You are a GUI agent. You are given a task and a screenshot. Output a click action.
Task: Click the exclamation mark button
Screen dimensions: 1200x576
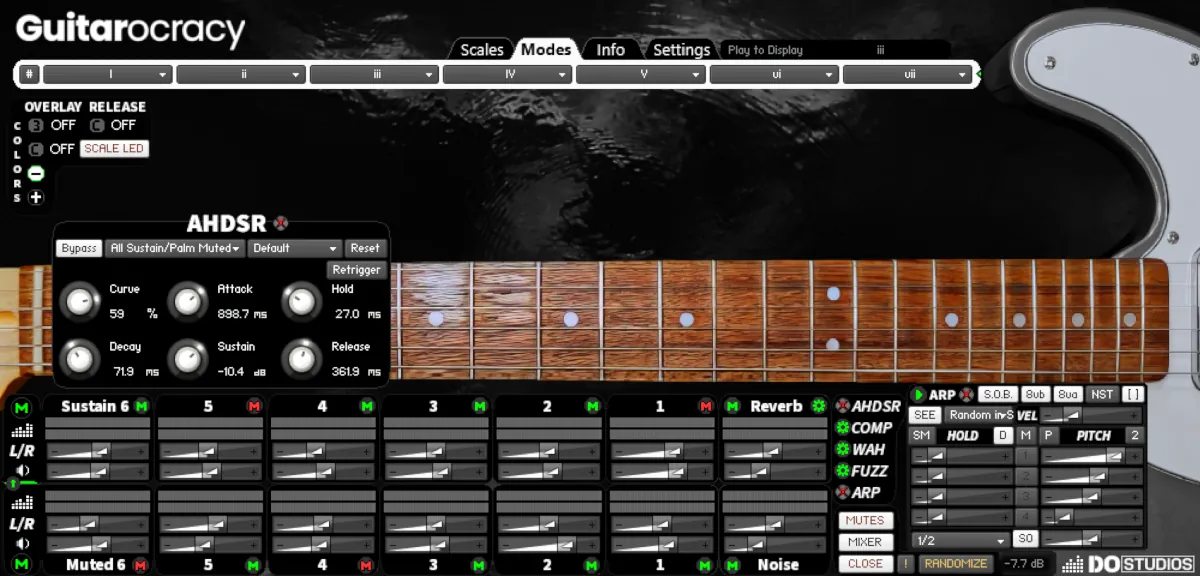point(905,563)
